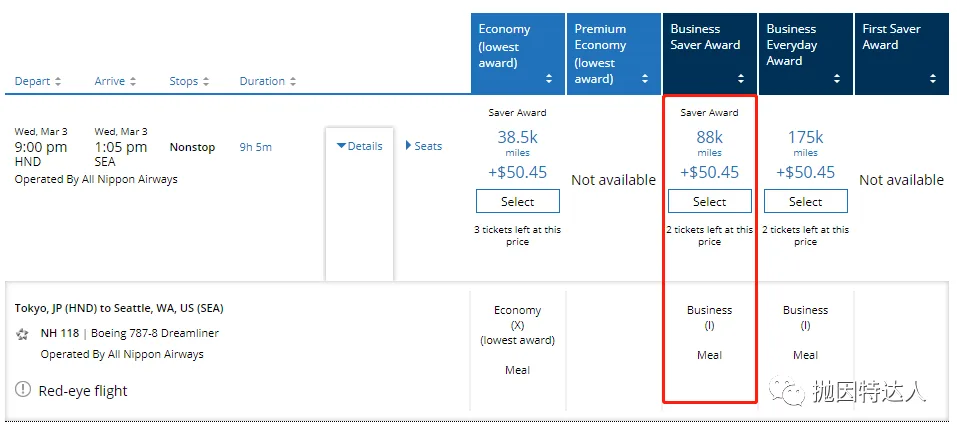Select the 175k miles Business Everyday fare
This screenshot has height=433, width=957.
pyautogui.click(x=806, y=202)
